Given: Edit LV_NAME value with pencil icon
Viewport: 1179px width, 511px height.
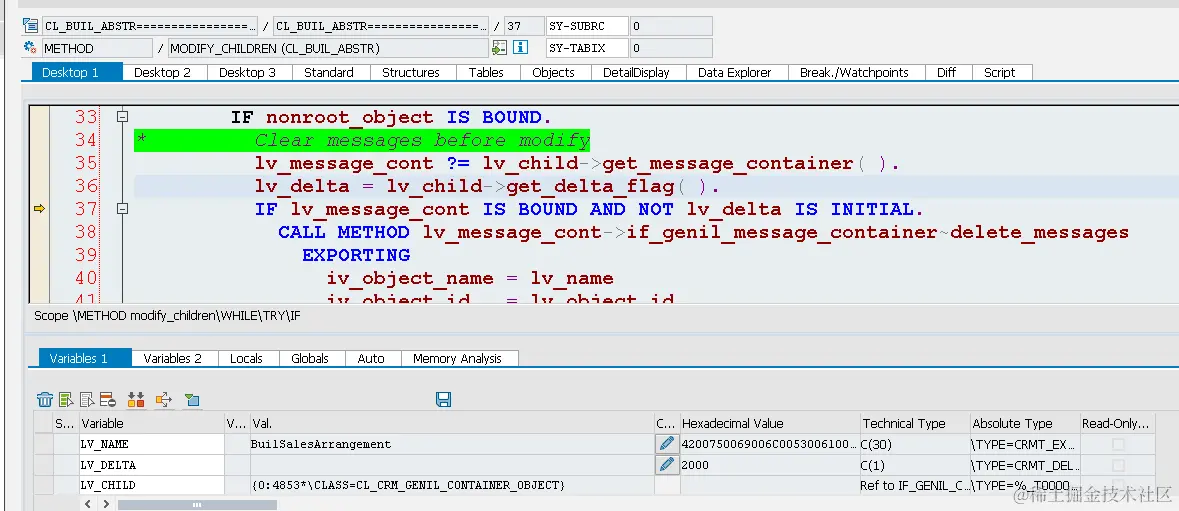Looking at the screenshot, I should [666, 443].
